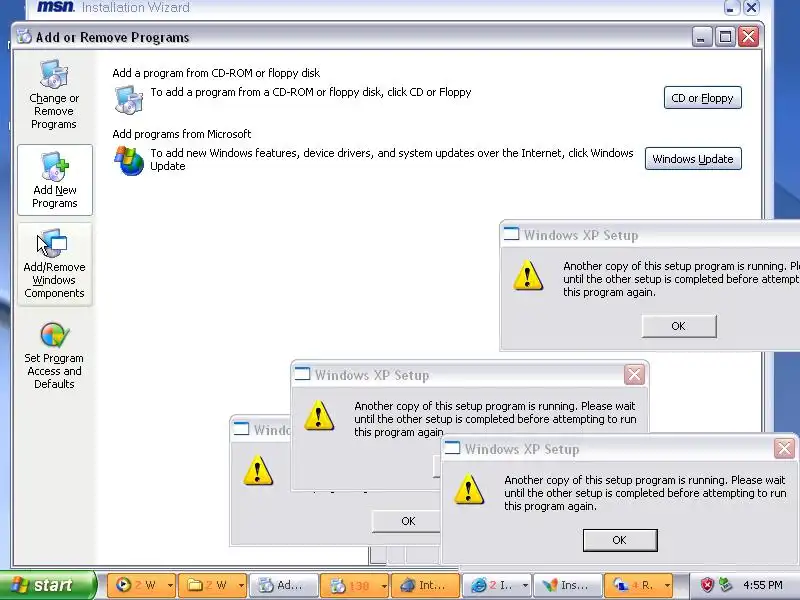Viewport: 800px width, 600px height.
Task: Click red security shield tray icon
Action: [x=707, y=585]
